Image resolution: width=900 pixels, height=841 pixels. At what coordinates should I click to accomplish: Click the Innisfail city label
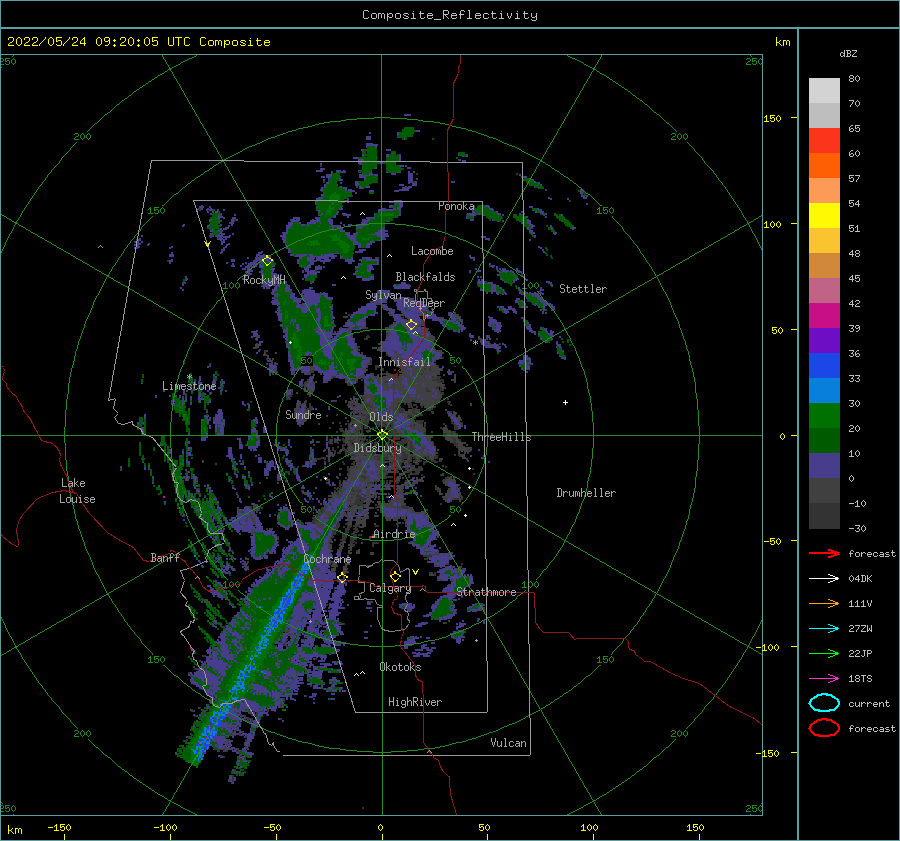404,362
